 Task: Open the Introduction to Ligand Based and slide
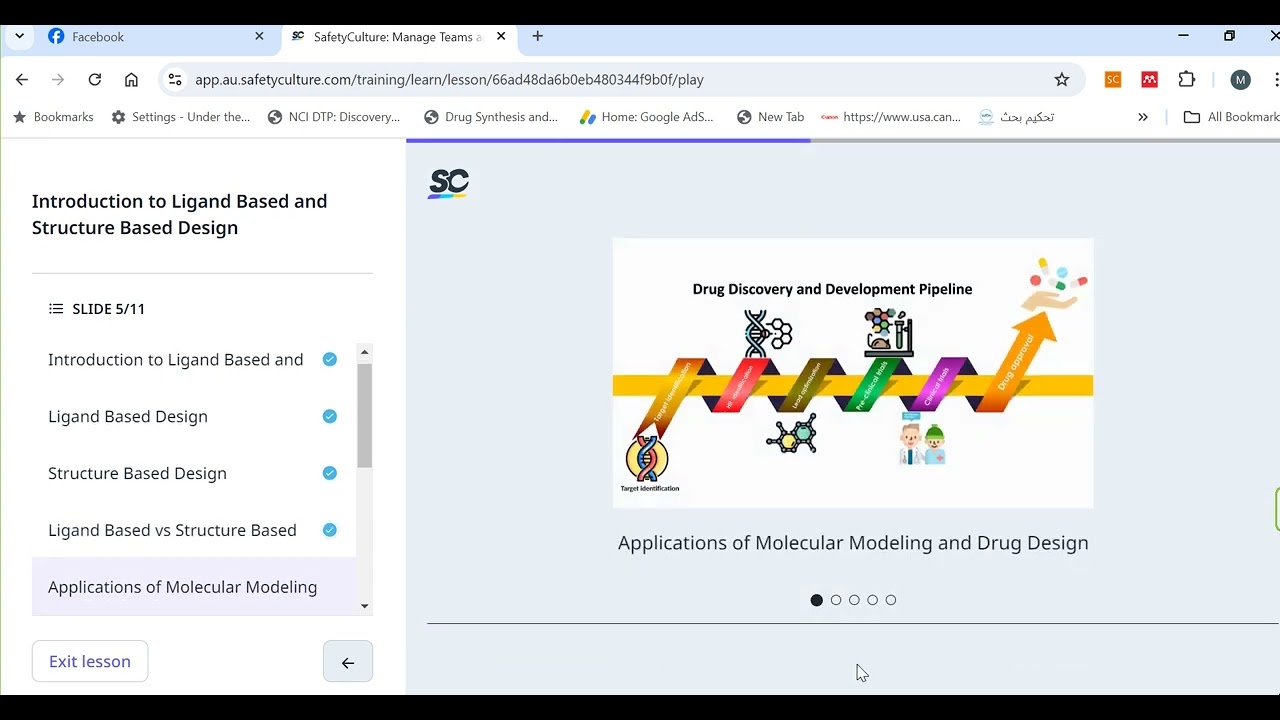pos(193,360)
